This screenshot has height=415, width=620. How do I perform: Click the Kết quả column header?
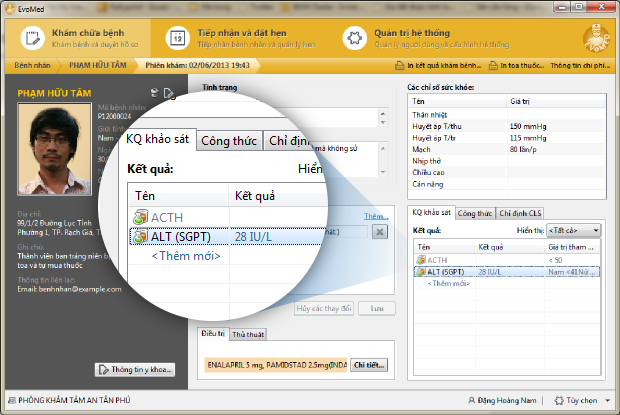(x=510, y=247)
